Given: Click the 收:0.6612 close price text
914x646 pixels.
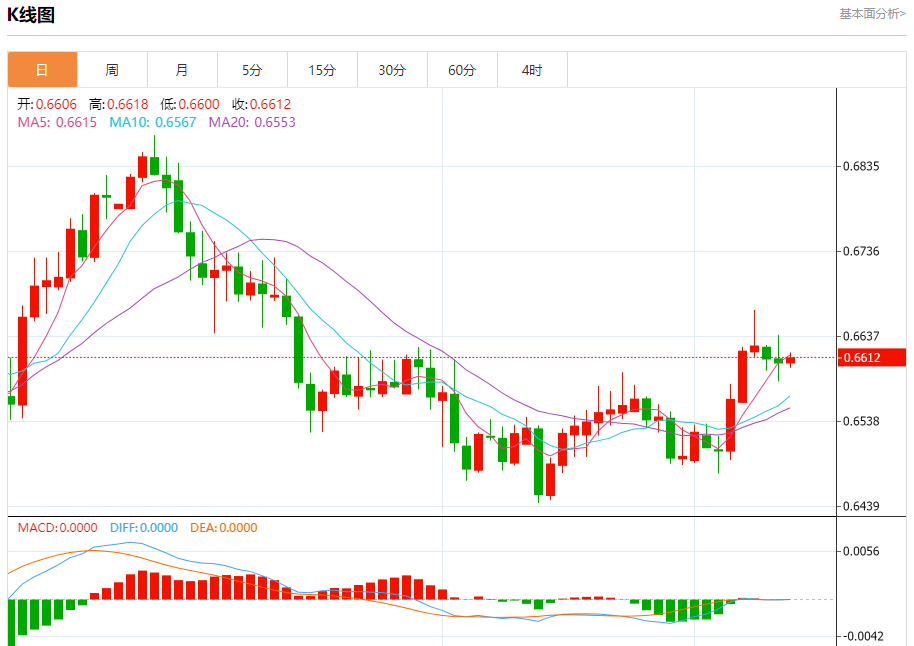Looking at the screenshot, I should (261, 104).
